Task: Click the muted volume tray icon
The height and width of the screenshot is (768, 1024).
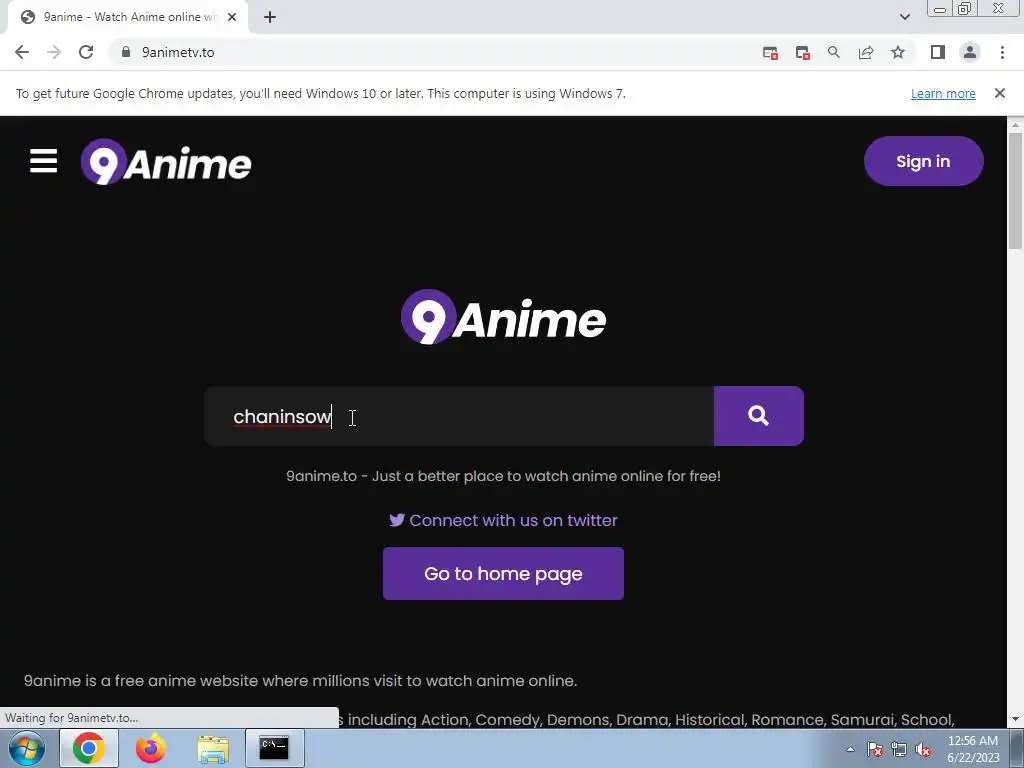Action: pyautogui.click(x=923, y=749)
